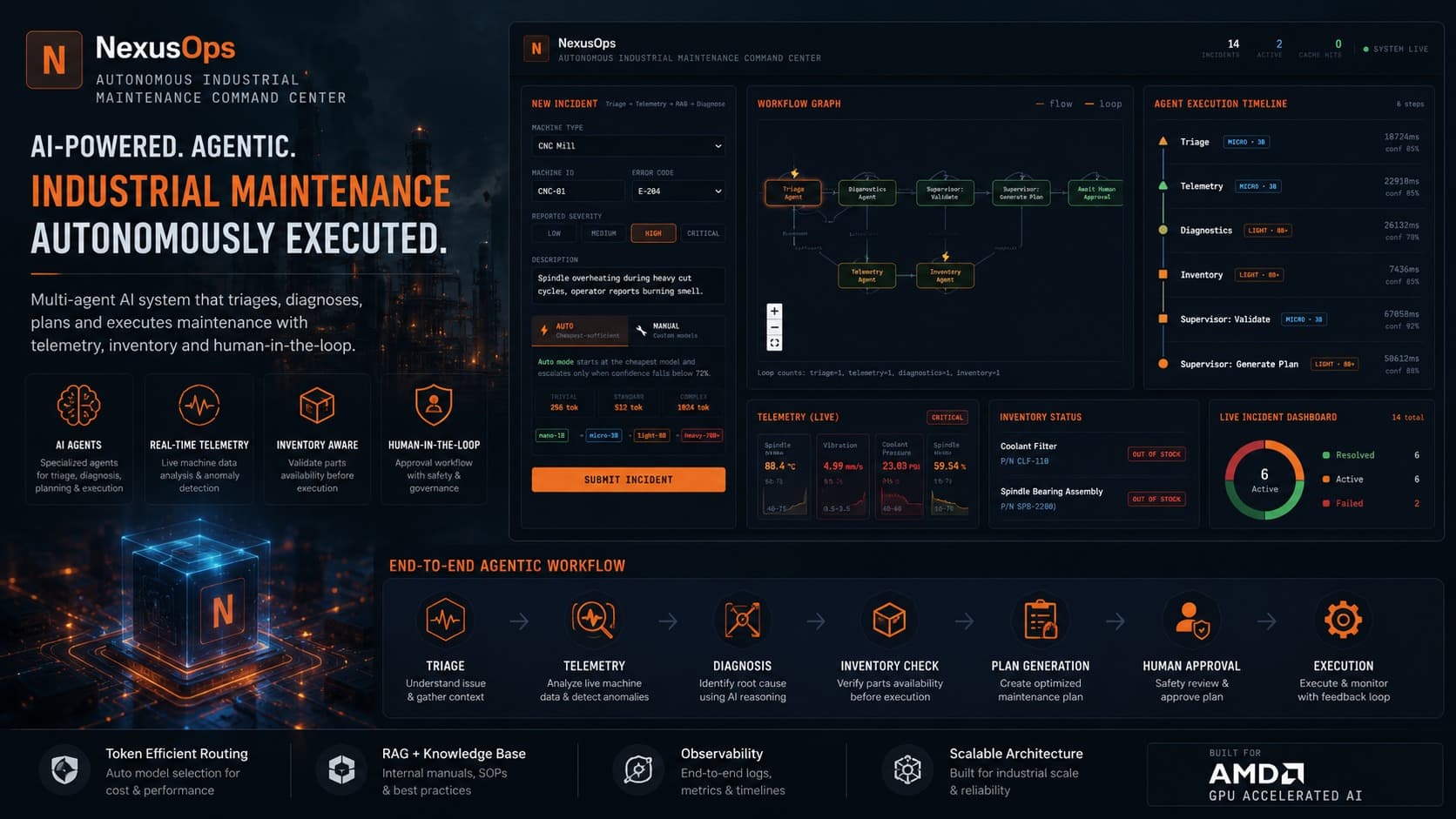The image size is (1456, 819).
Task: Select the light-8B model chip
Action: click(651, 435)
